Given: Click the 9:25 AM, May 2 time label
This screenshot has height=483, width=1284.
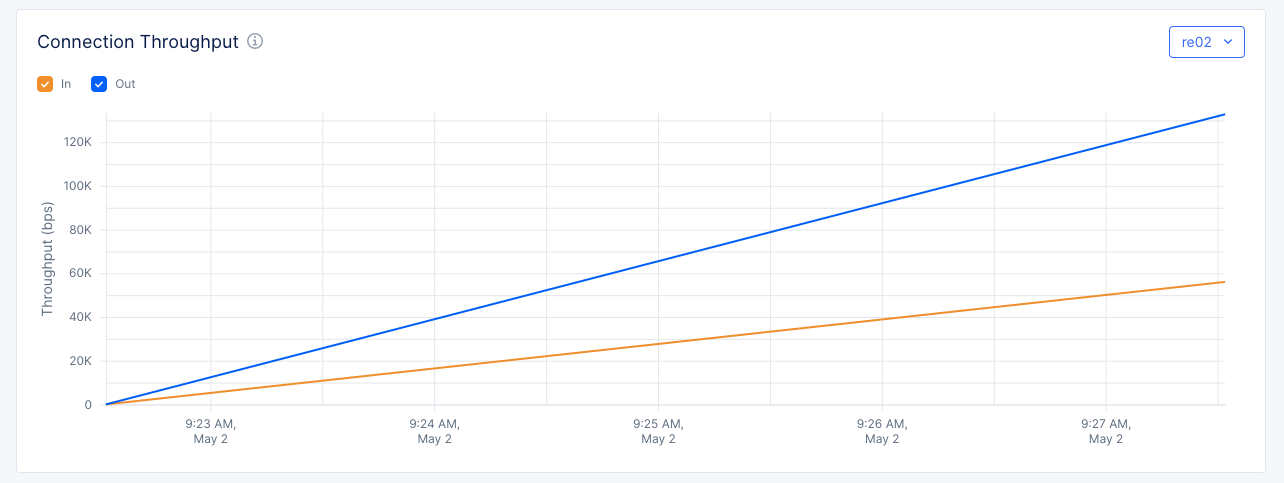Looking at the screenshot, I should pyautogui.click(x=658, y=431).
